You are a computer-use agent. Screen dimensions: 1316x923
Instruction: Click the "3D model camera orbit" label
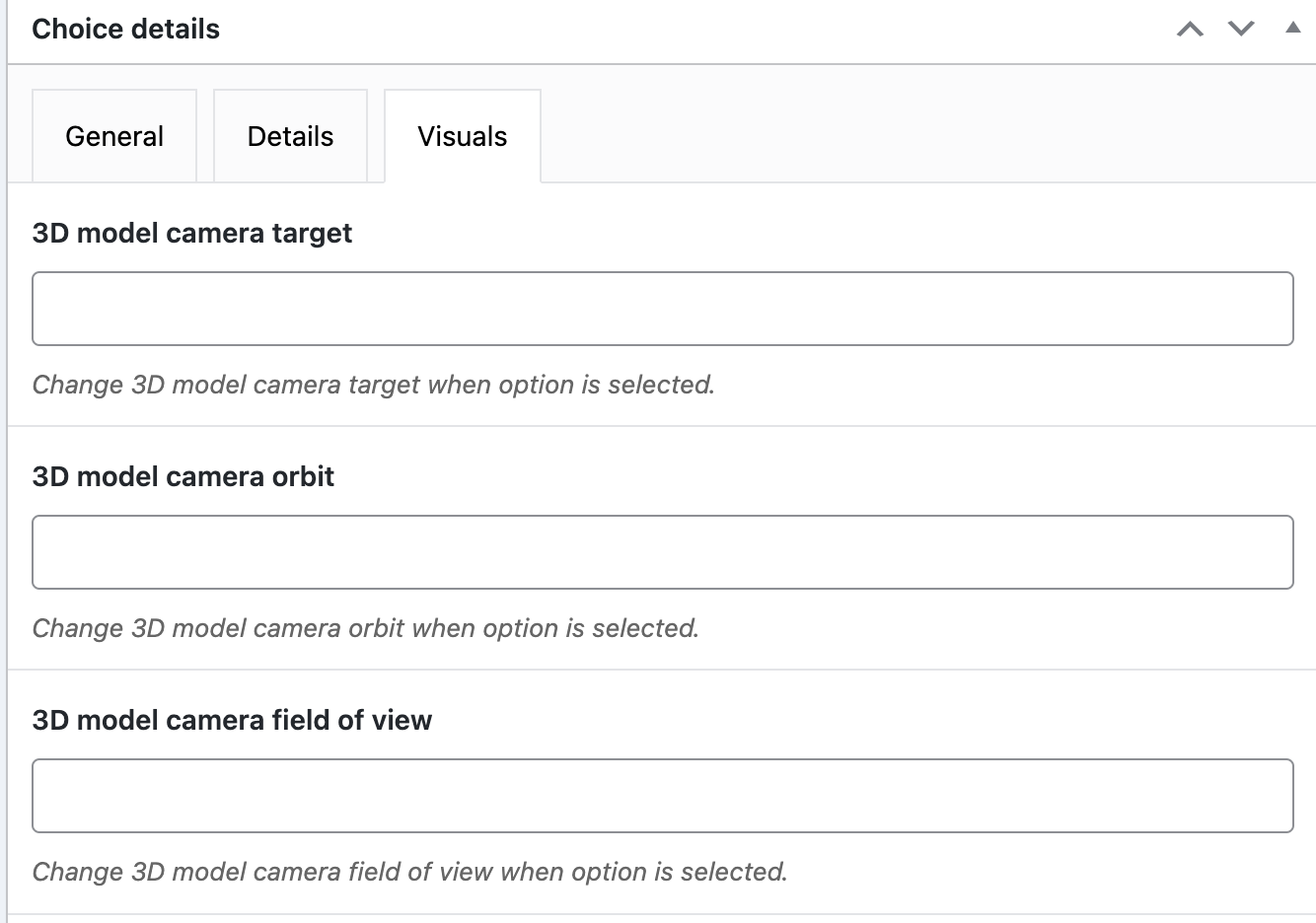183,477
